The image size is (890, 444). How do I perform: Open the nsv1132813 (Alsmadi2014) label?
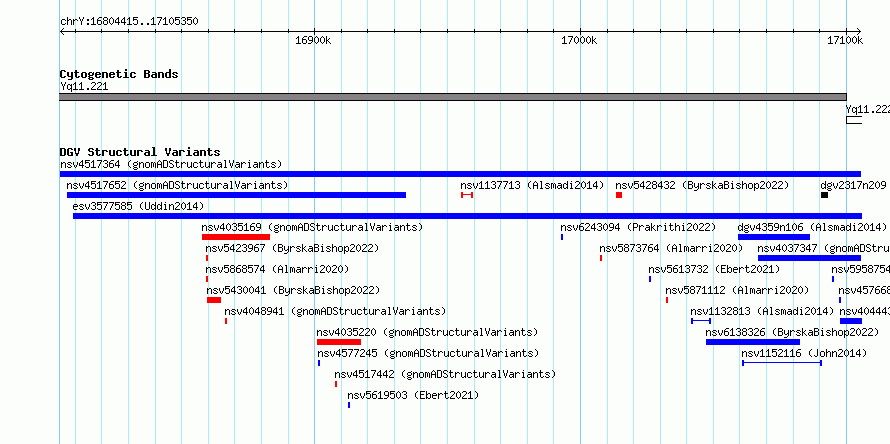click(x=762, y=311)
